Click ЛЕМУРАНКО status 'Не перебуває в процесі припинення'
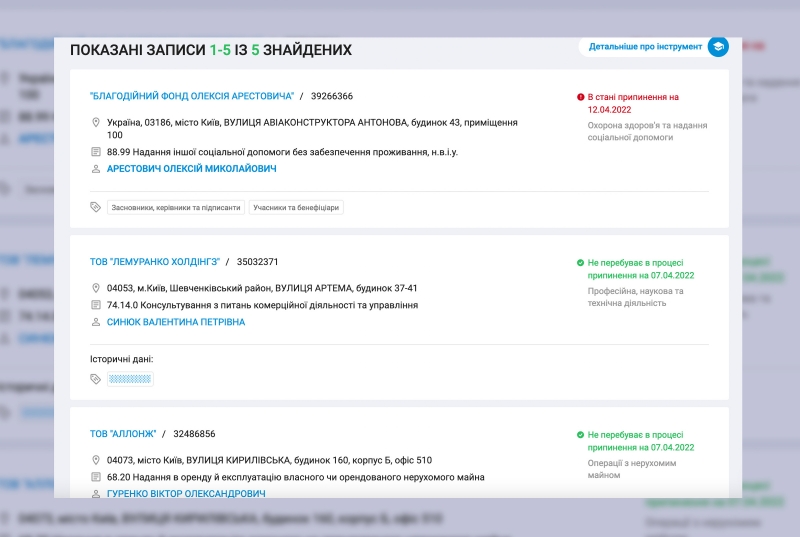Screen dimensions: 800x537 coord(640,269)
